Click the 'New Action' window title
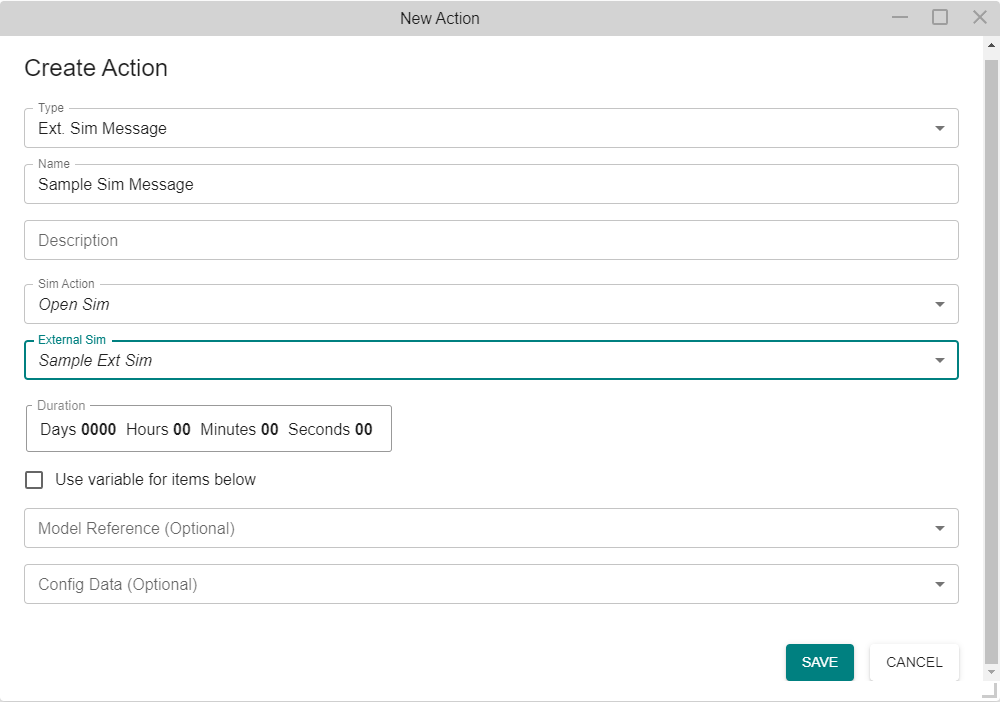Viewport: 1000px width, 702px height. coord(439,18)
